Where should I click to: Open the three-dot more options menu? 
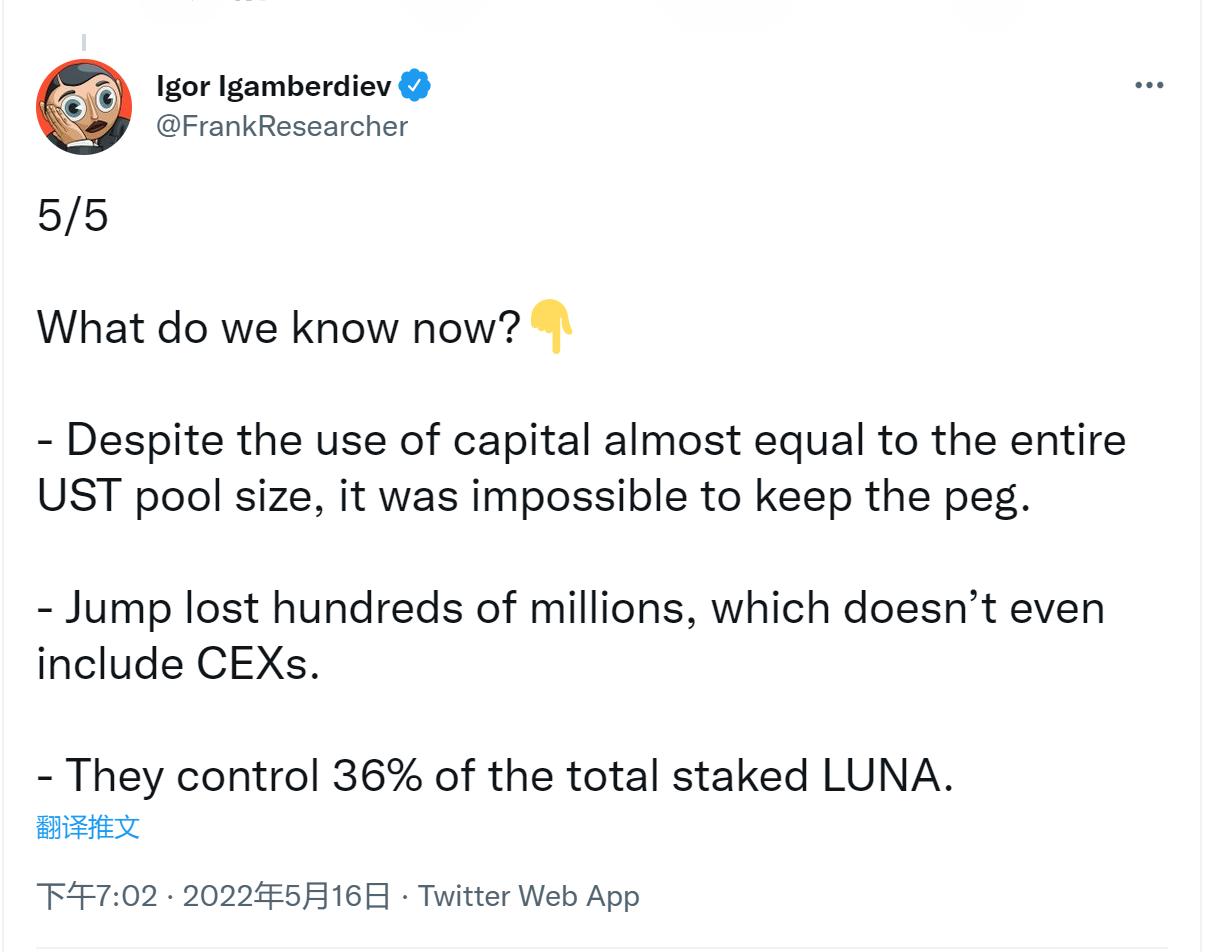[1149, 86]
